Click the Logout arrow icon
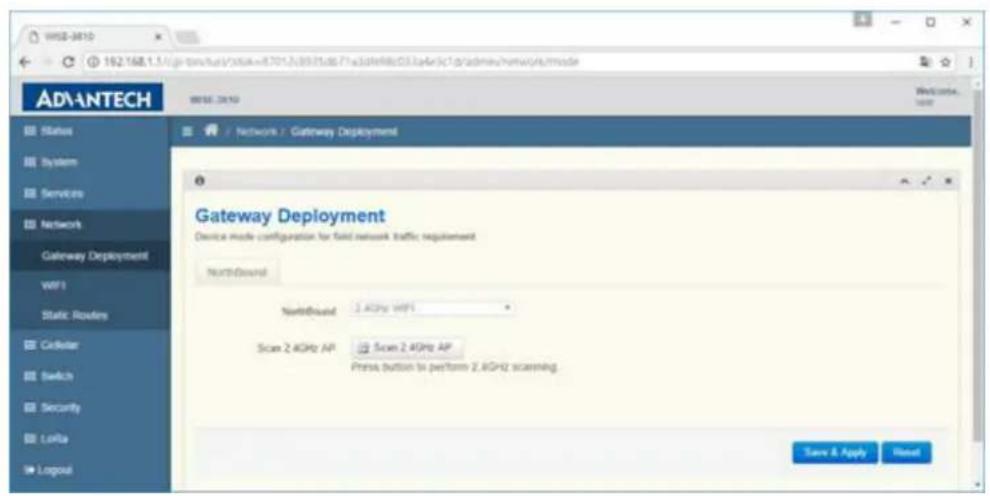The image size is (990, 496). [29, 470]
